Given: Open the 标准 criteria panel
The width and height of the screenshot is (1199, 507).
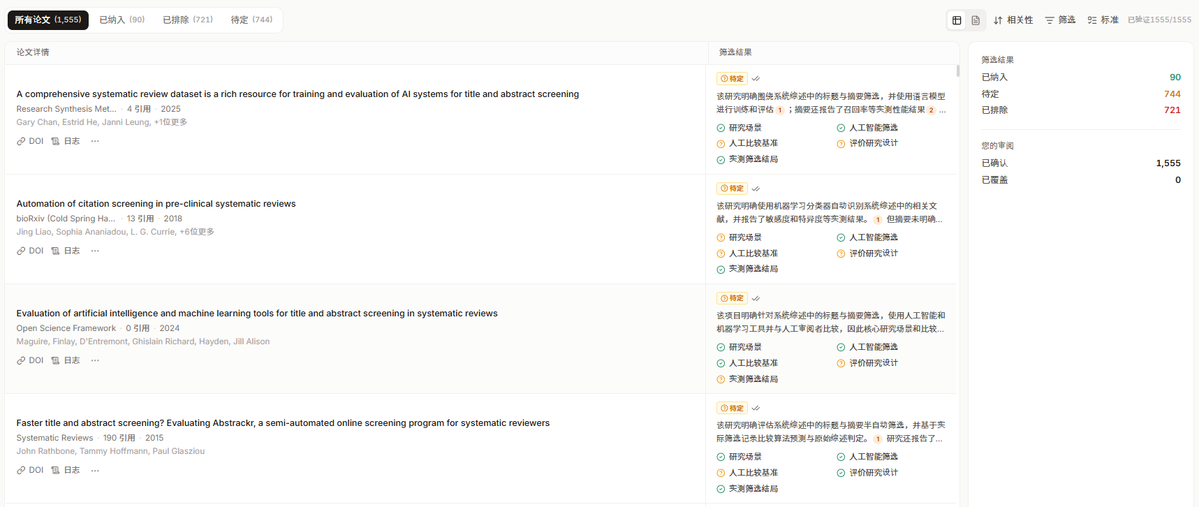Looking at the screenshot, I should (x=1103, y=21).
